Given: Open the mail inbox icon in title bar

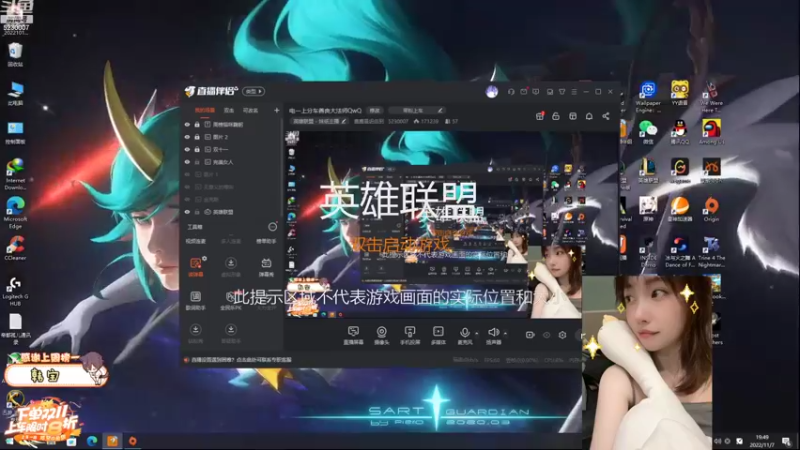Looking at the screenshot, I should [524, 92].
